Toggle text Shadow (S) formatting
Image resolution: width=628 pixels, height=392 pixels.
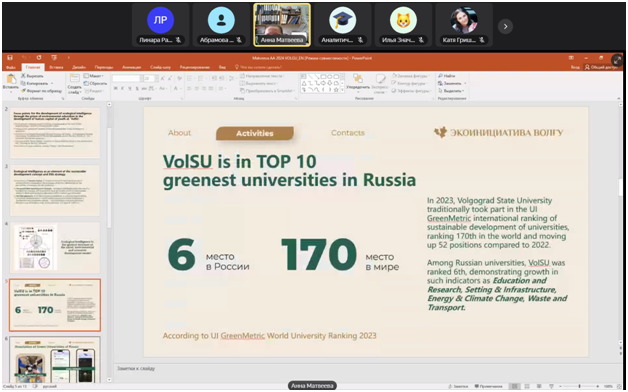[137, 88]
